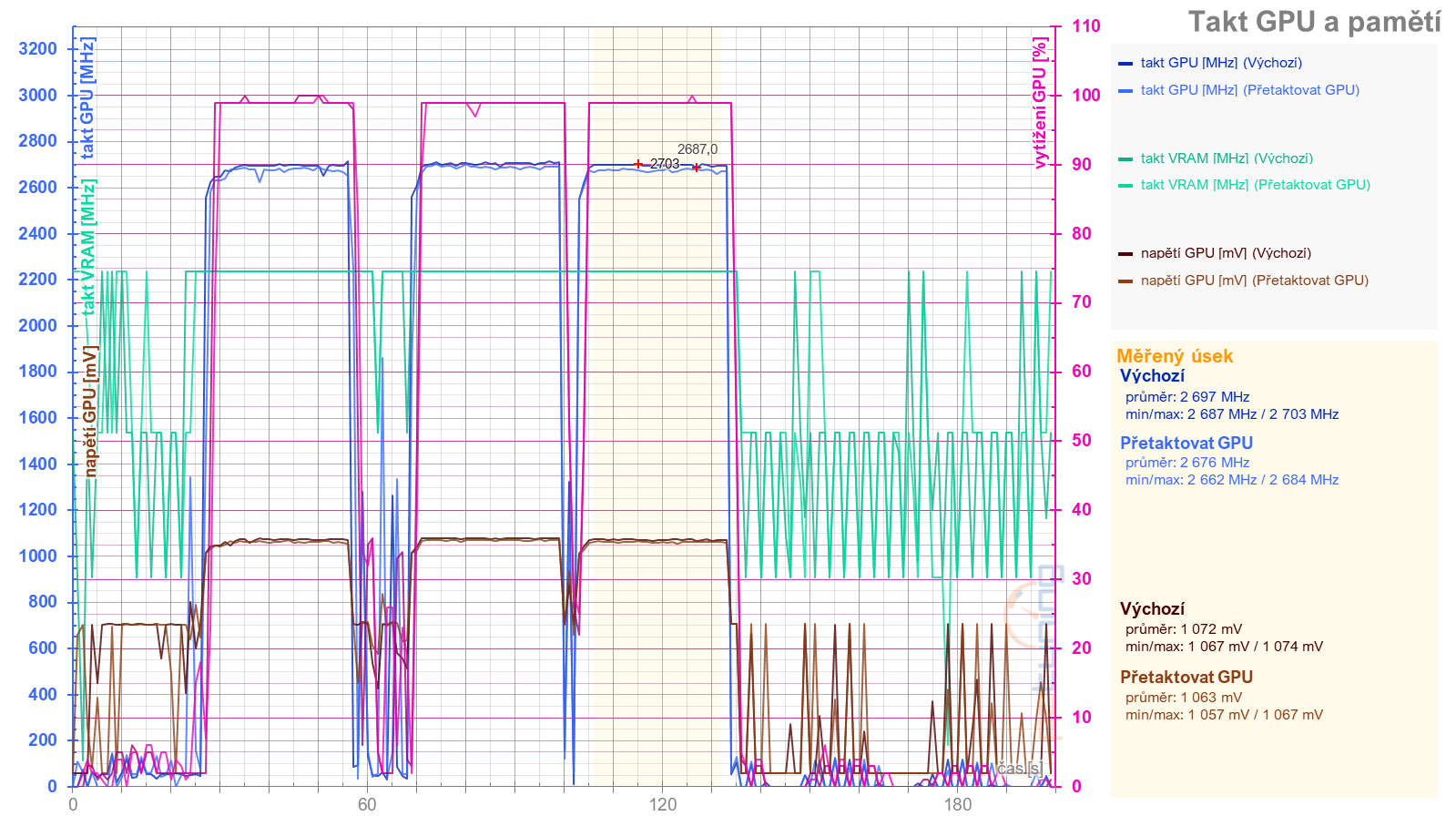
Task: Click the 'Měřený úsek' heading
Action: tap(1175, 356)
